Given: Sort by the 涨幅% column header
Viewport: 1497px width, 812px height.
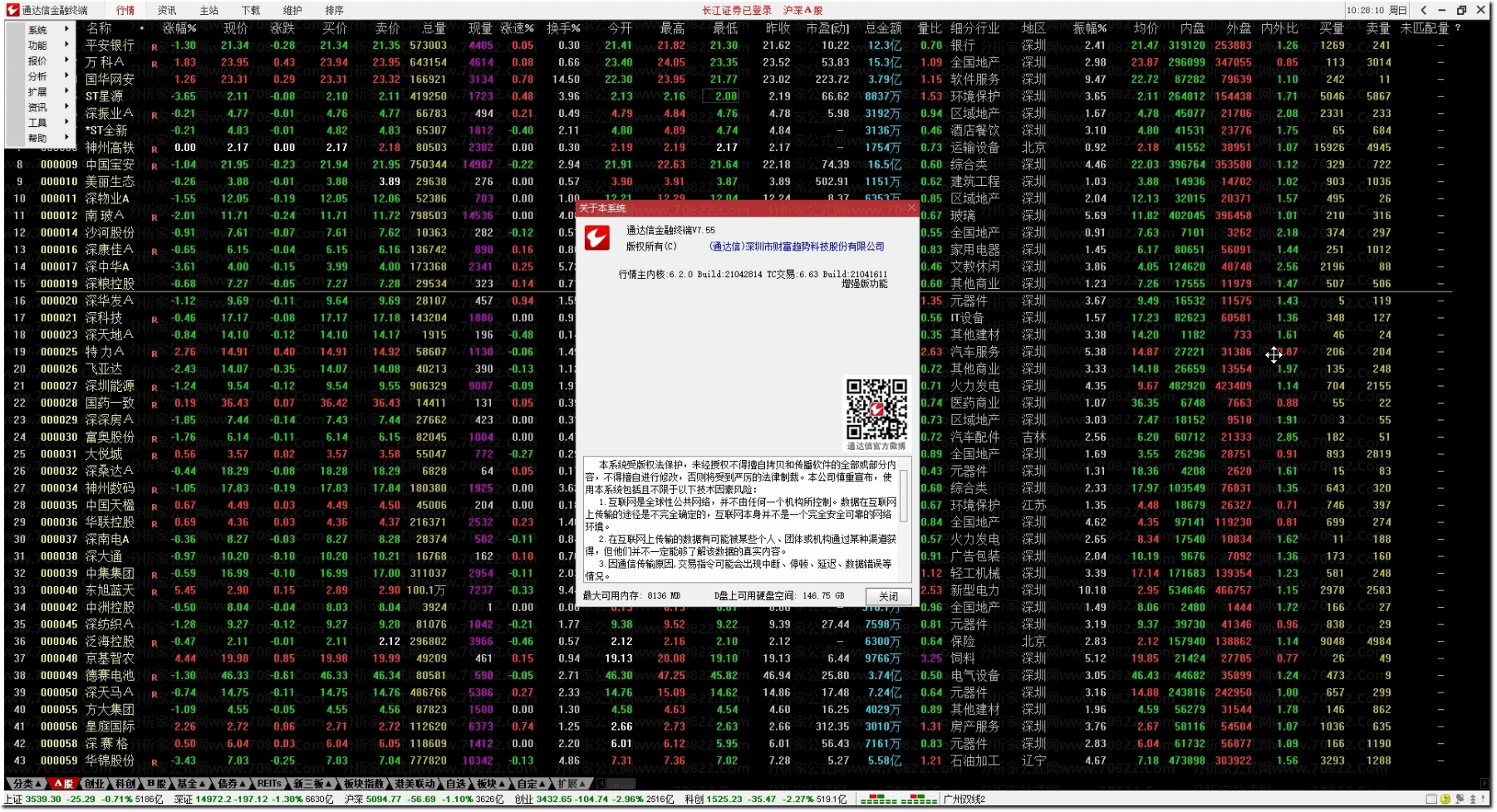Looking at the screenshot, I should 179,28.
